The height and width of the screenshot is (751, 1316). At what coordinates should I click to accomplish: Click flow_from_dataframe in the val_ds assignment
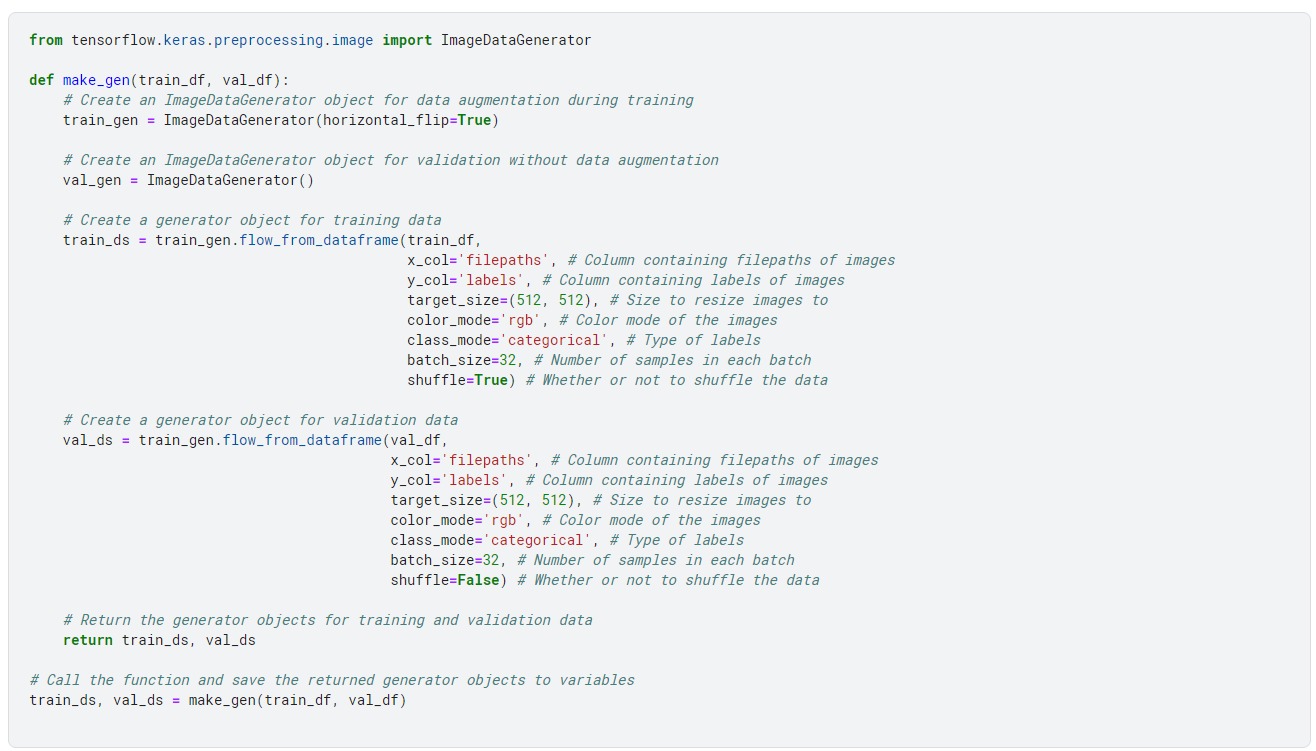pyautogui.click(x=302, y=440)
